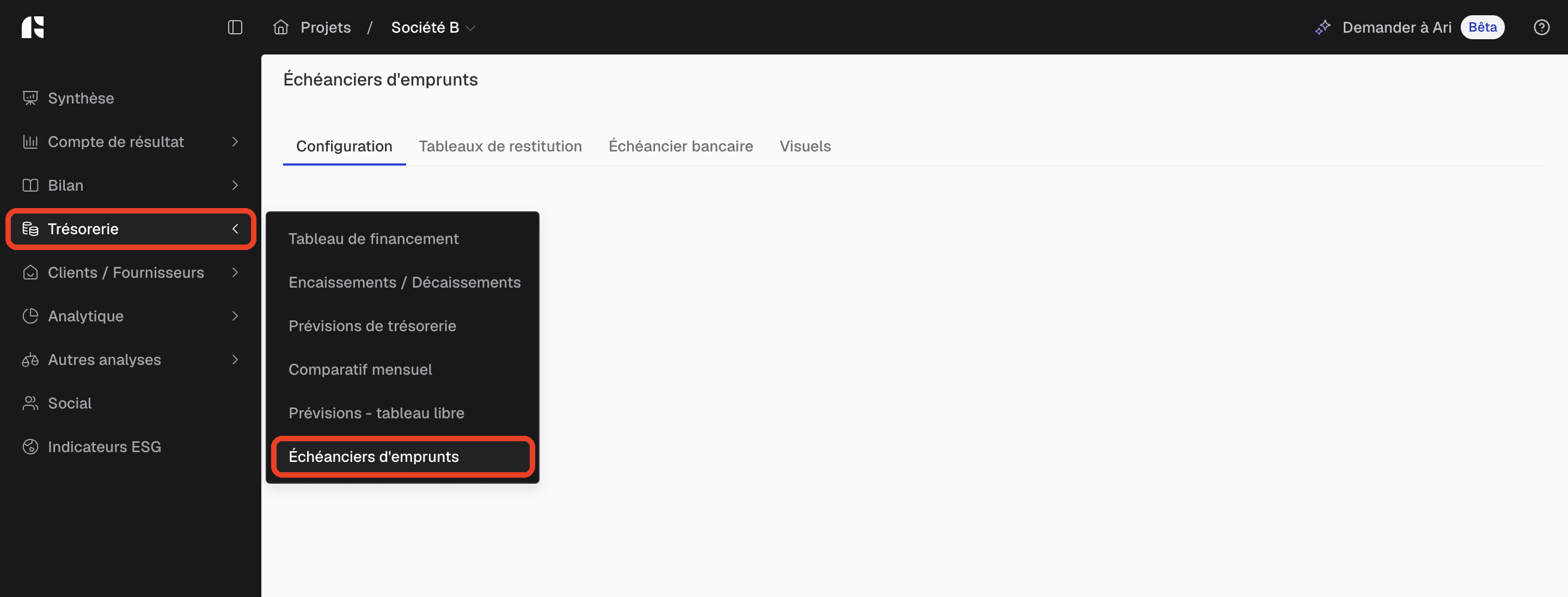Switch to the Configuration tab
This screenshot has height=597, width=1568.
(344, 146)
